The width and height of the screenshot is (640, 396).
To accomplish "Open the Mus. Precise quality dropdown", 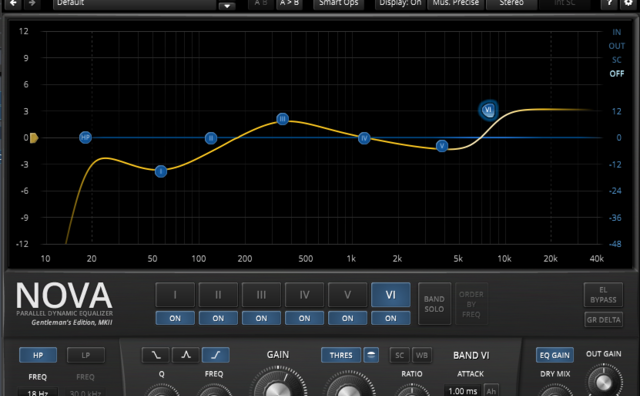I will [456, 4].
